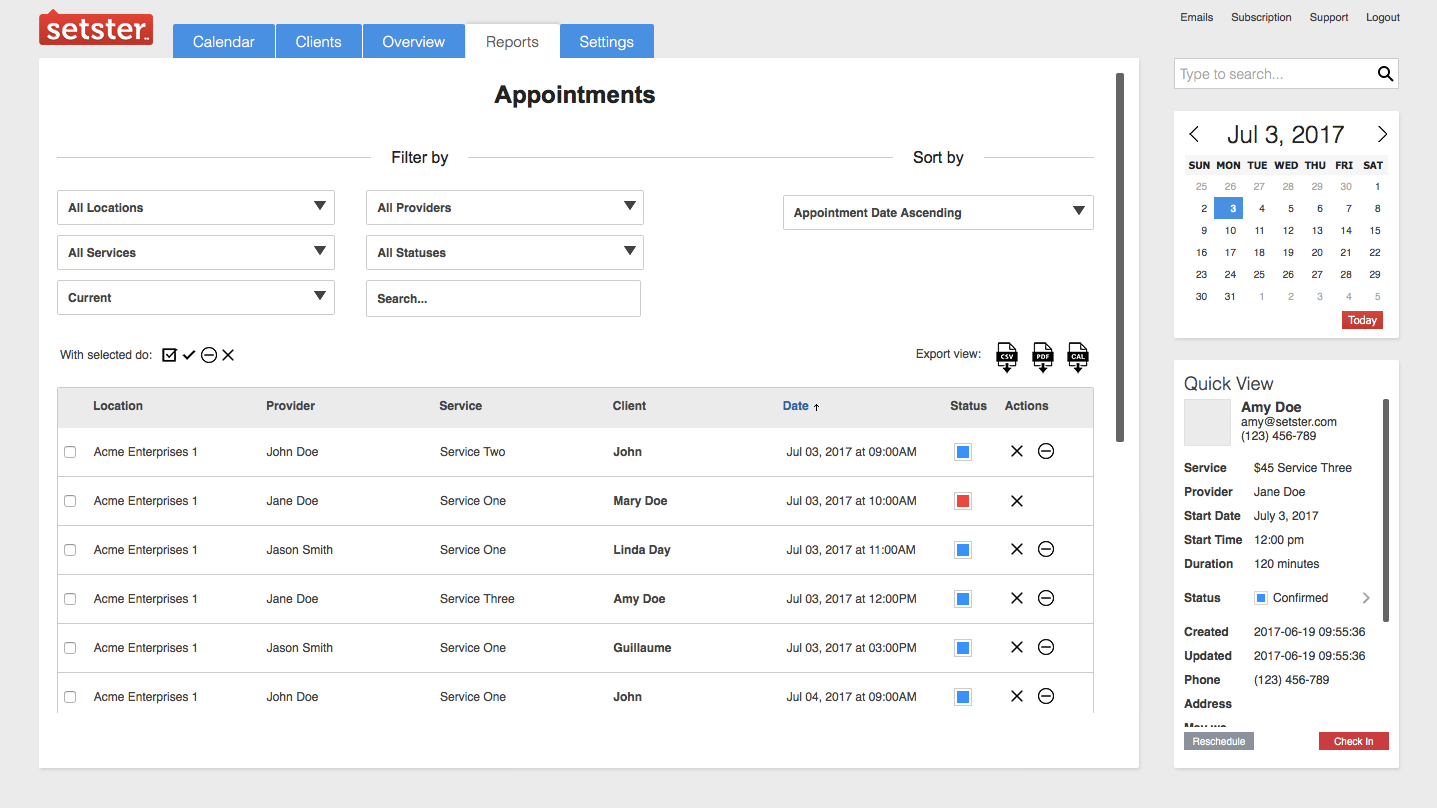Click the search magnifier icon
Screen dimensions: 1437x808
coord(1385,74)
